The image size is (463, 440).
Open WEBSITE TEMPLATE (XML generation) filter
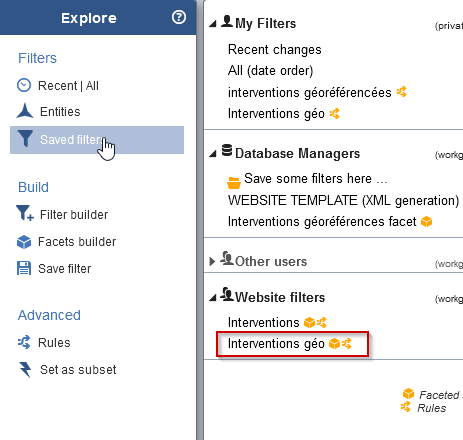click(343, 201)
